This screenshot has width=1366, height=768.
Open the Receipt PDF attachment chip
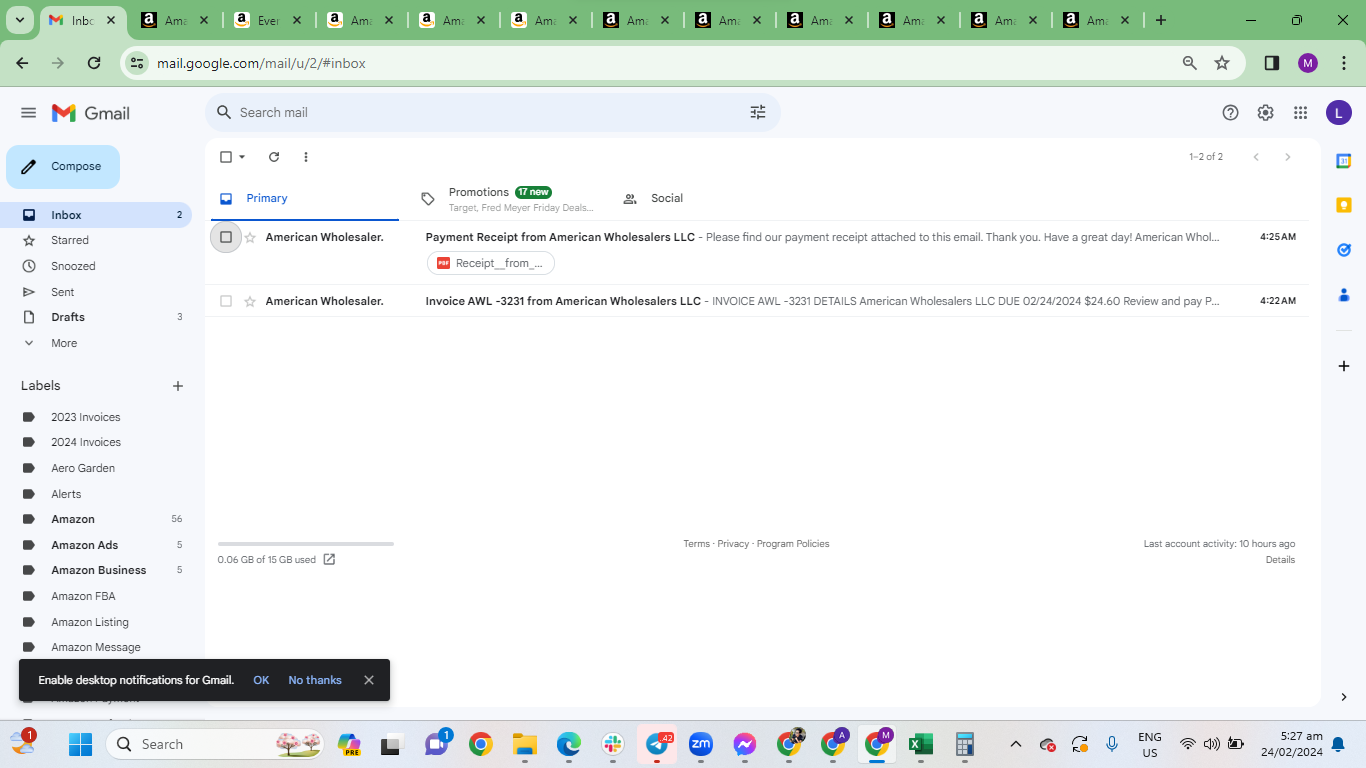point(491,263)
